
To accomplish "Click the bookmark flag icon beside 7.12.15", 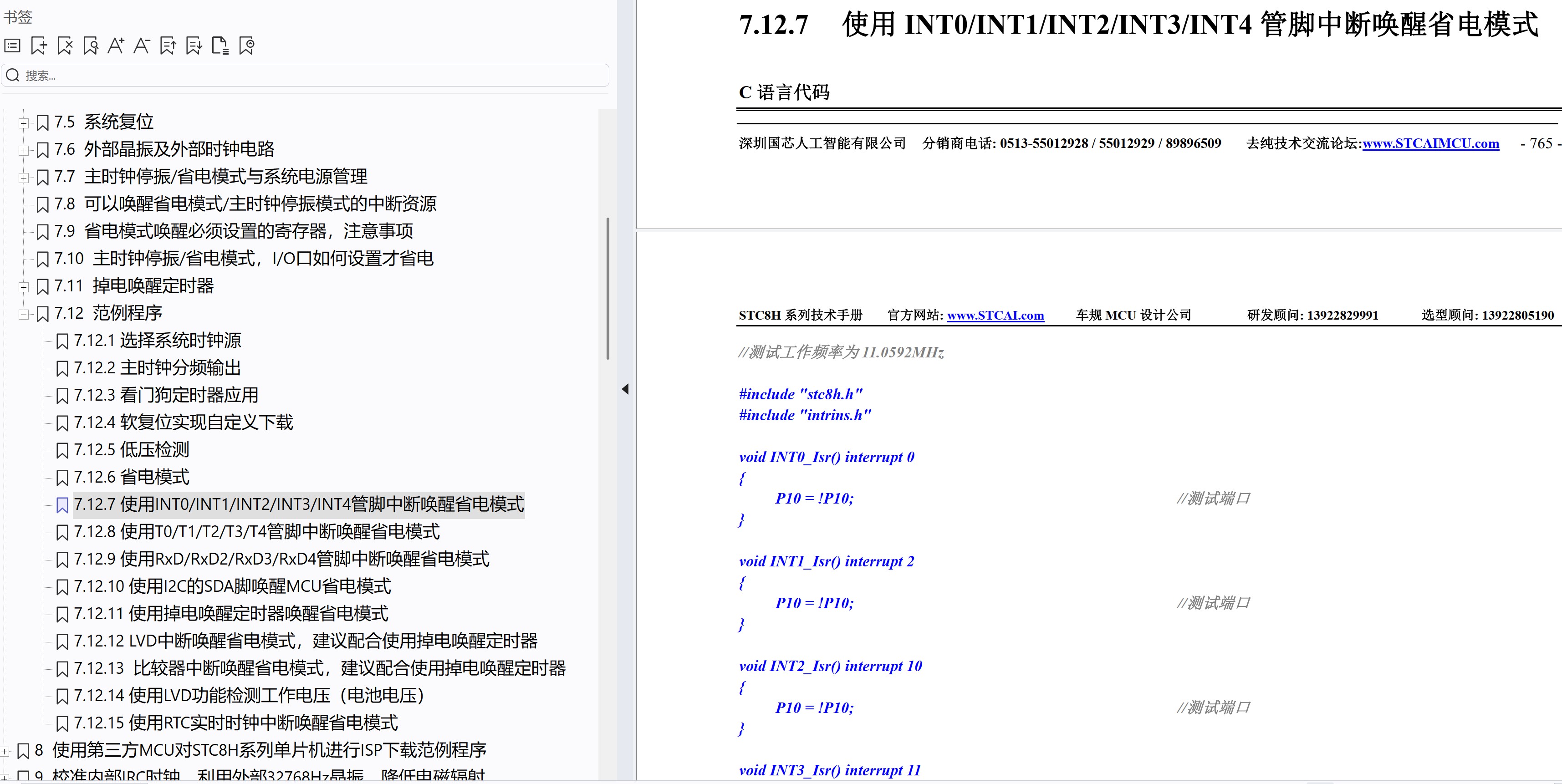I will point(62,723).
